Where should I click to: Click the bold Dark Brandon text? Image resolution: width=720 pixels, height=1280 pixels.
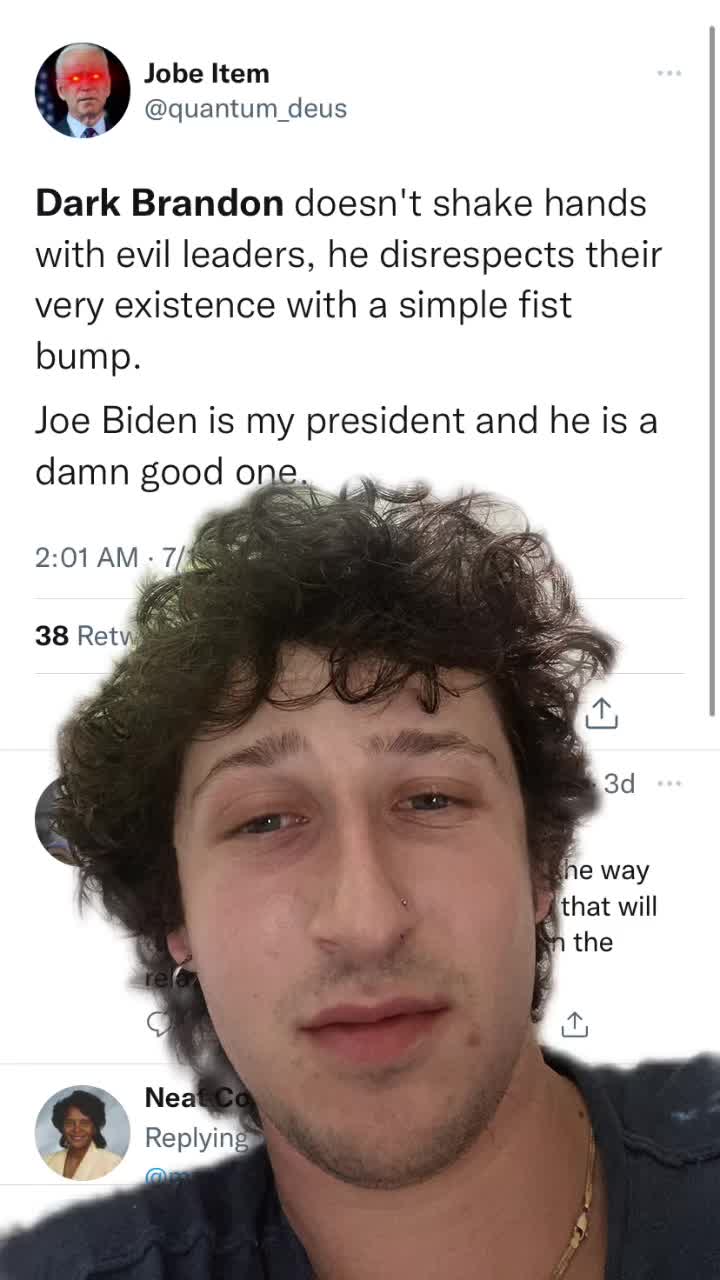[159, 203]
